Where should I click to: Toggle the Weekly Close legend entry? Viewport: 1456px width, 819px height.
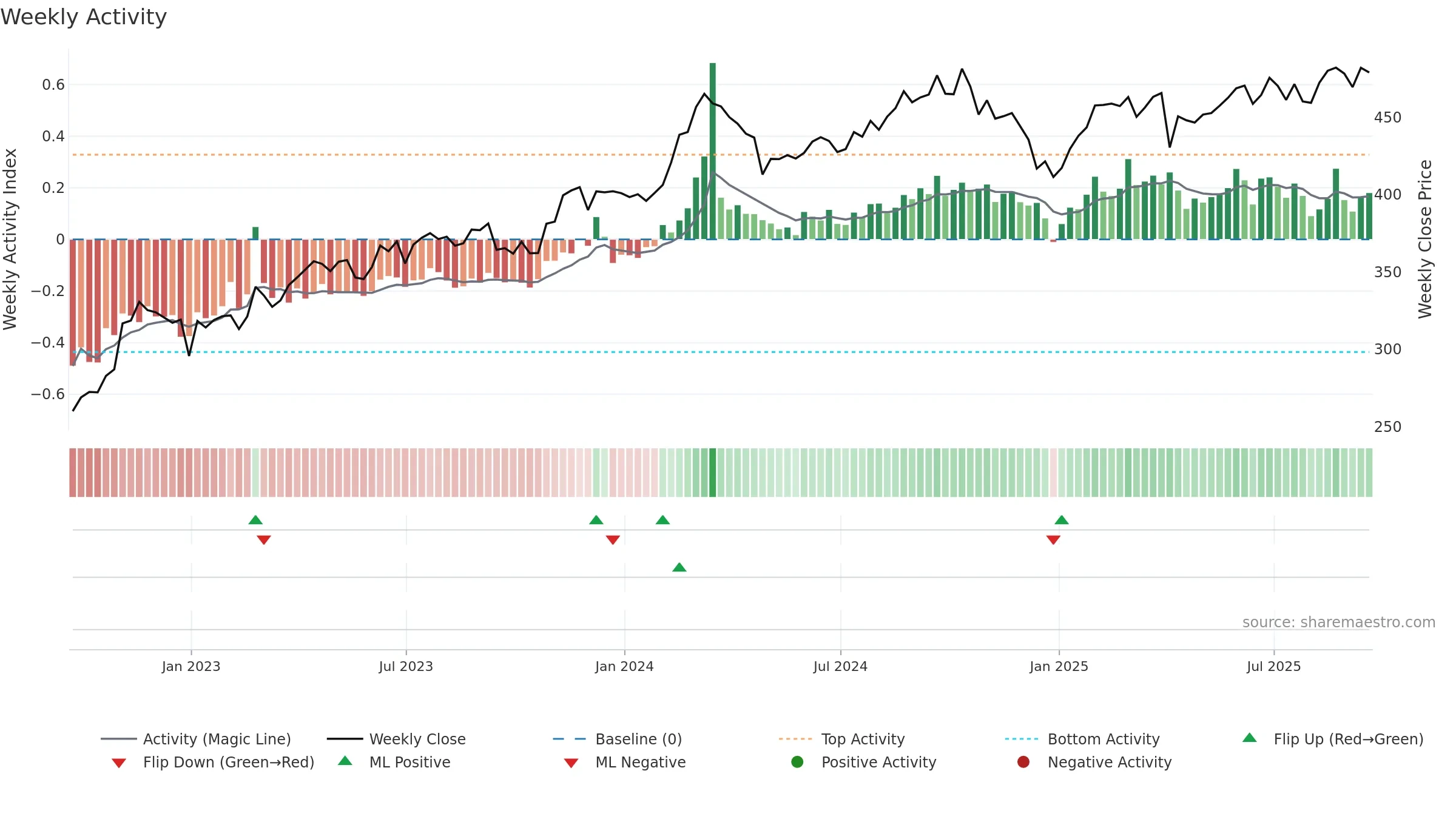(x=396, y=739)
